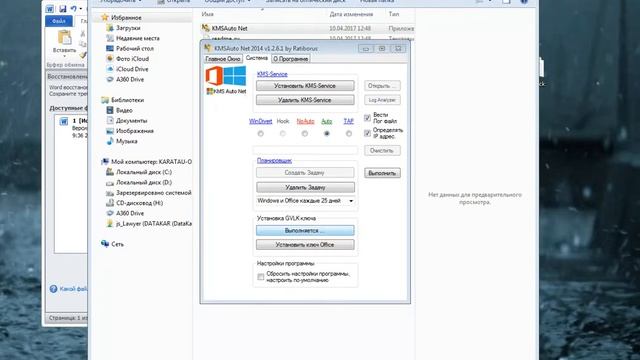
Task: Open A360 Drive under Мой компьютер
Action: 130,213
